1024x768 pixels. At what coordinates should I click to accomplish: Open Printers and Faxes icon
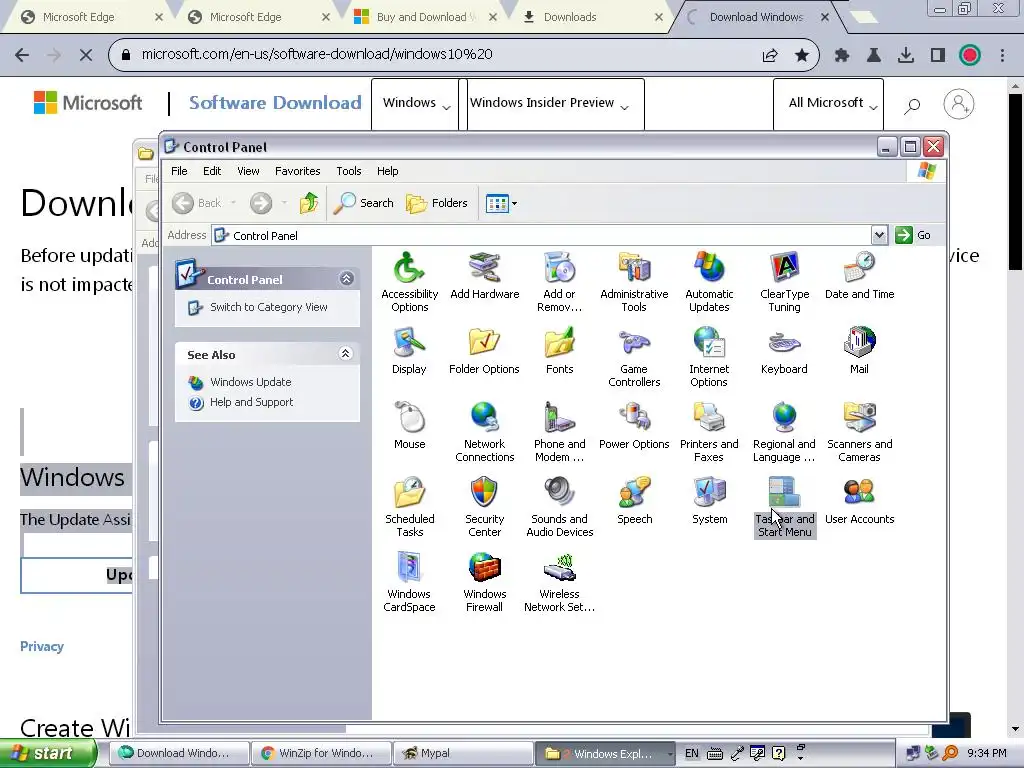click(709, 432)
